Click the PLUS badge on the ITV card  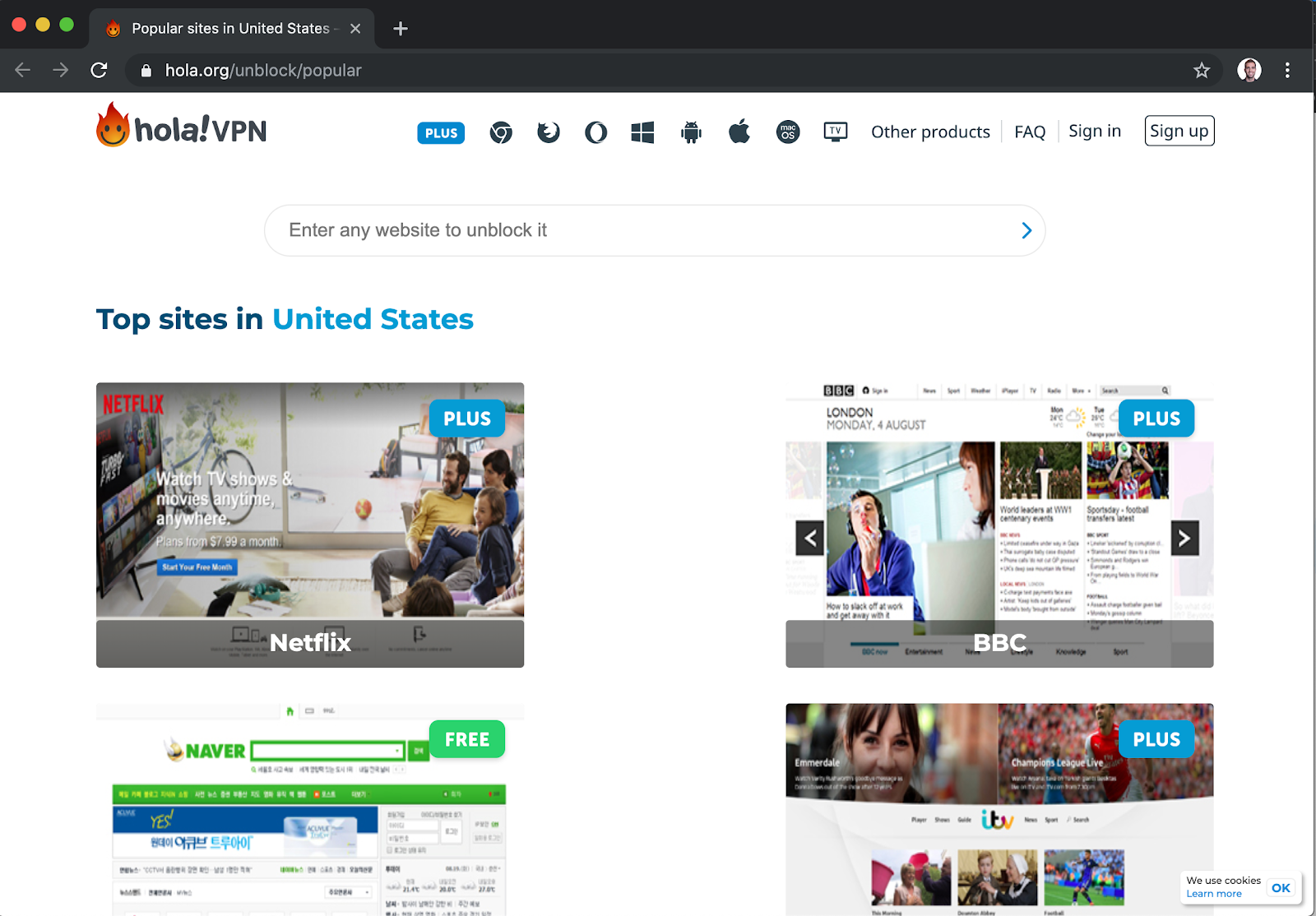click(x=1156, y=739)
